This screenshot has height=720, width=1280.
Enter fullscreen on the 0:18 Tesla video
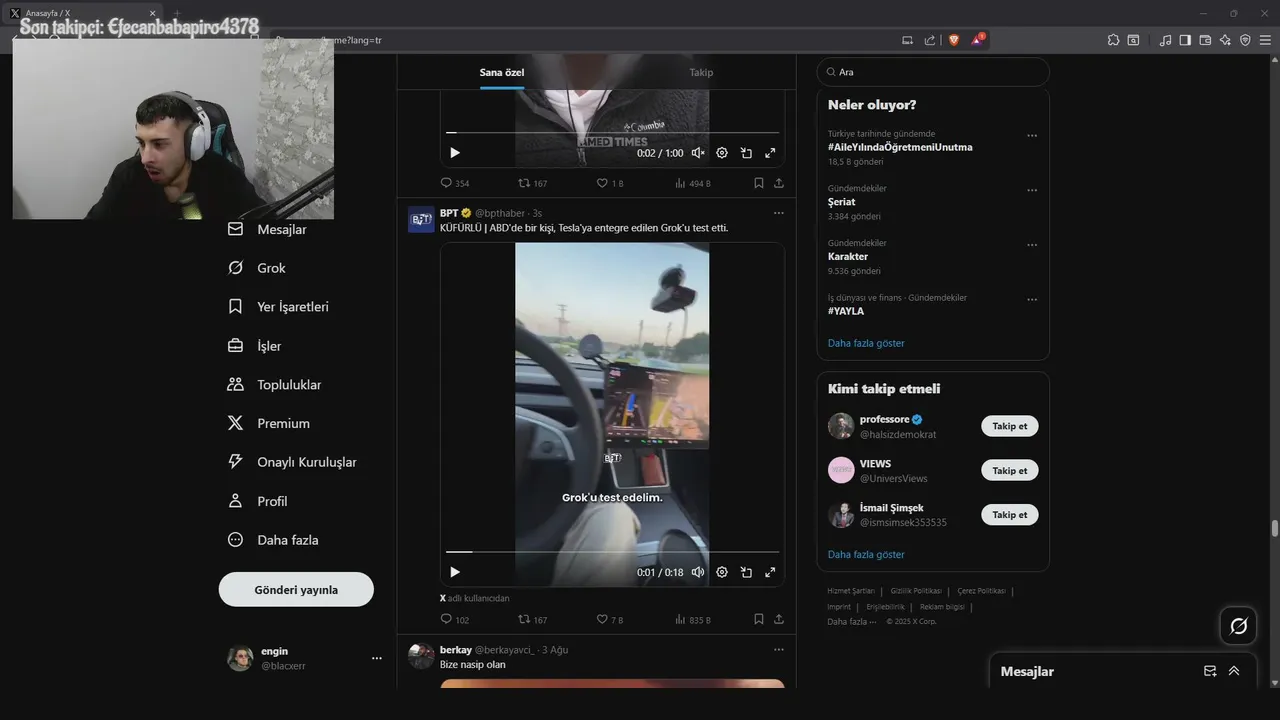click(770, 572)
